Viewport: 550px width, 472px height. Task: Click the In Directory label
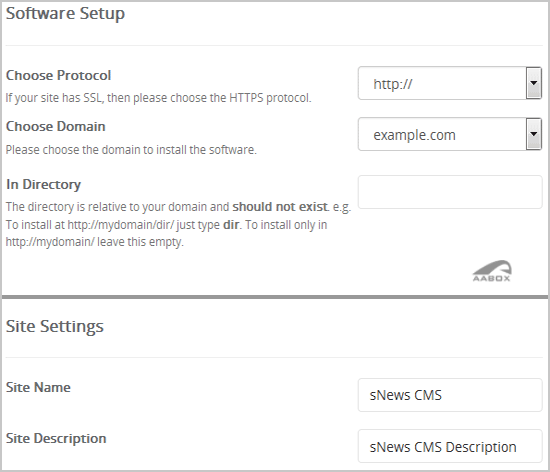tap(43, 184)
